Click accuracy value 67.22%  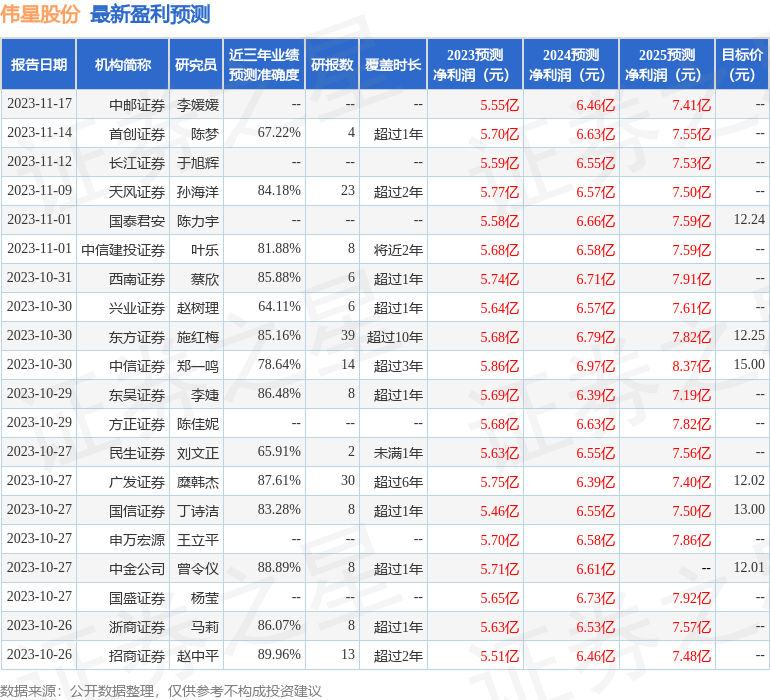(279, 133)
